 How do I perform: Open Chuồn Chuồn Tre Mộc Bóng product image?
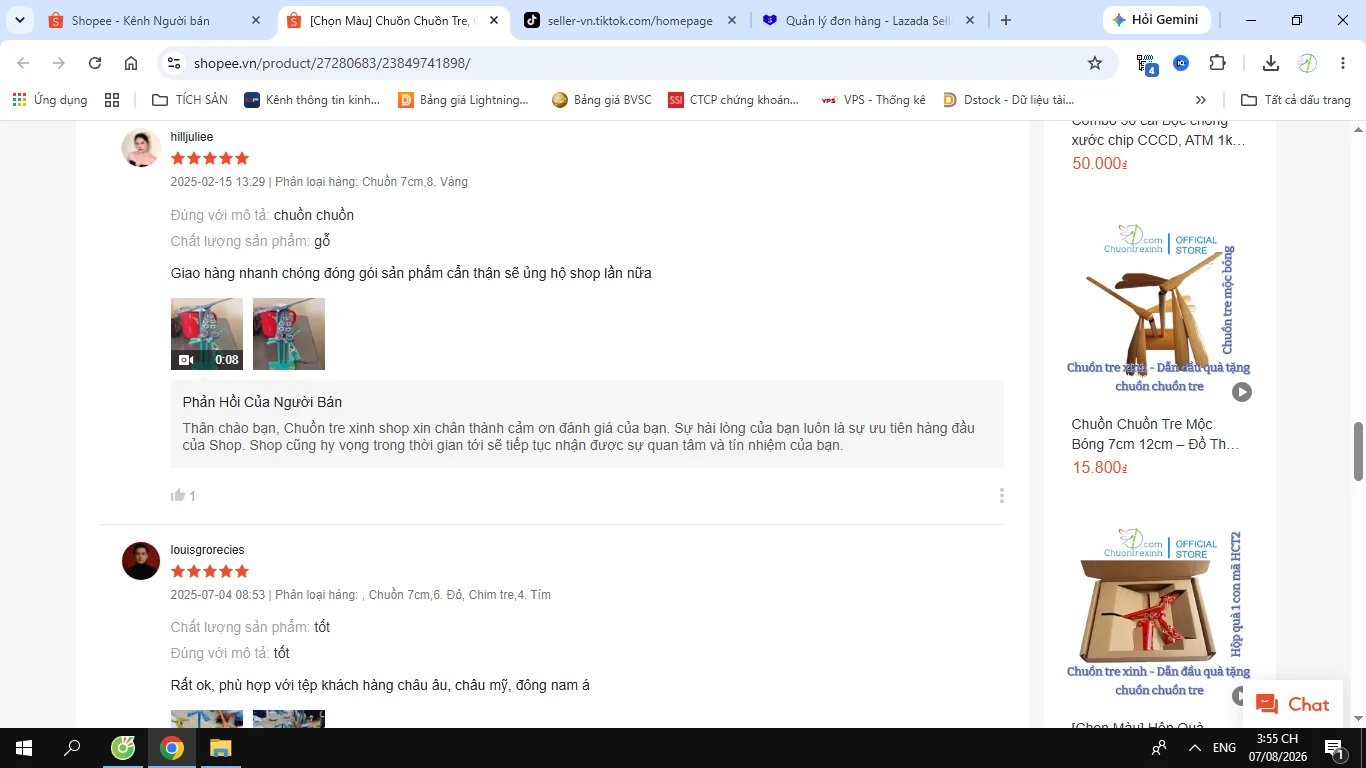(1158, 310)
